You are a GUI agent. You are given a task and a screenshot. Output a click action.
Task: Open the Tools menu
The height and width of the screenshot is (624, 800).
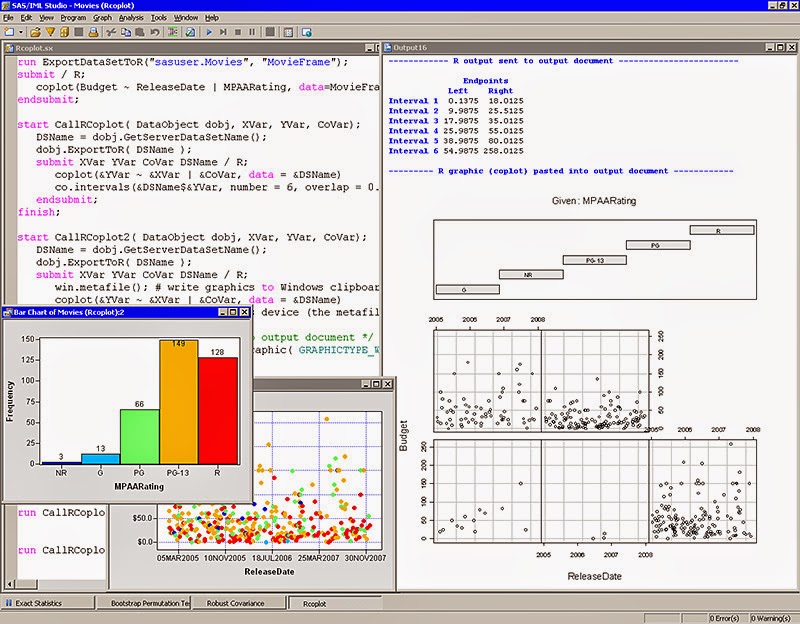point(159,17)
